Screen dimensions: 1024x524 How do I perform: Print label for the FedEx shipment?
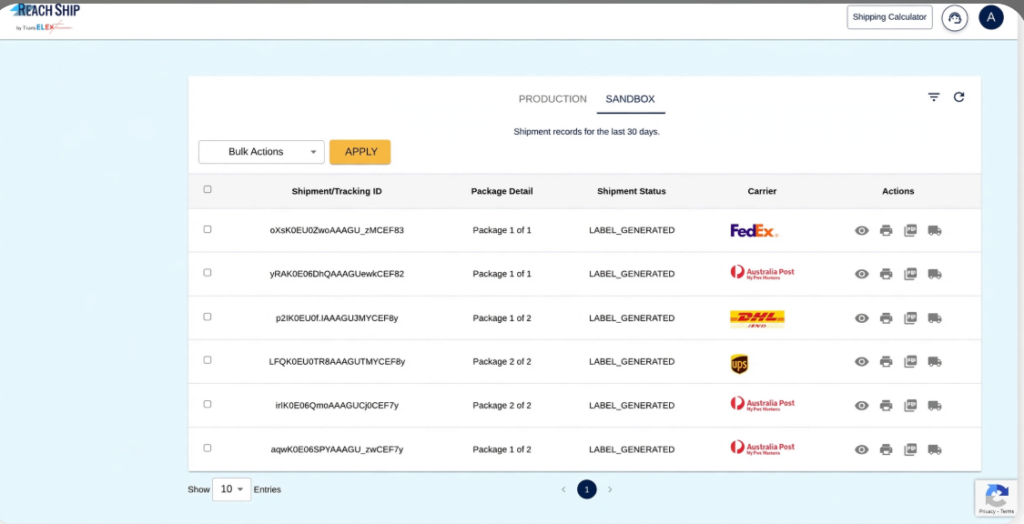pos(886,231)
